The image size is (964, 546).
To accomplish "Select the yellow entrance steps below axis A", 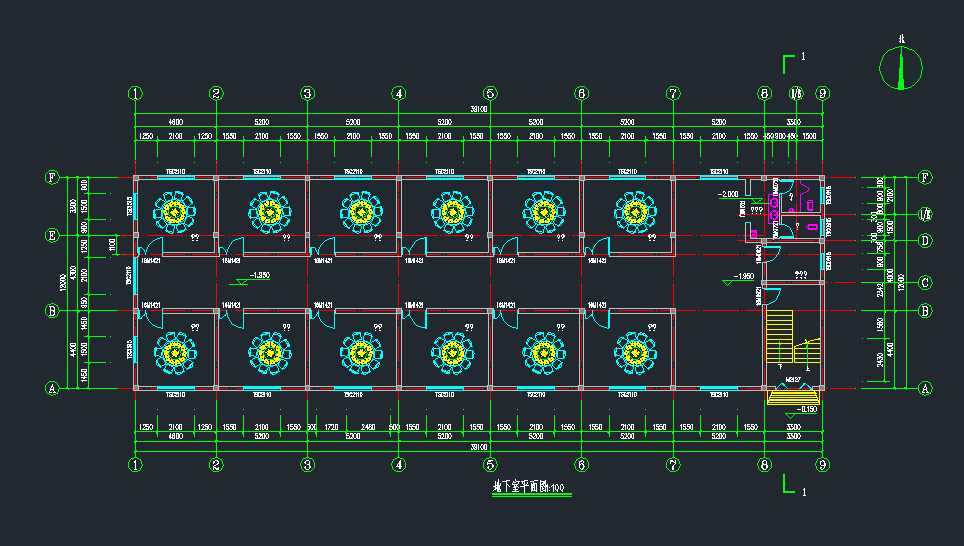I will click(793, 397).
